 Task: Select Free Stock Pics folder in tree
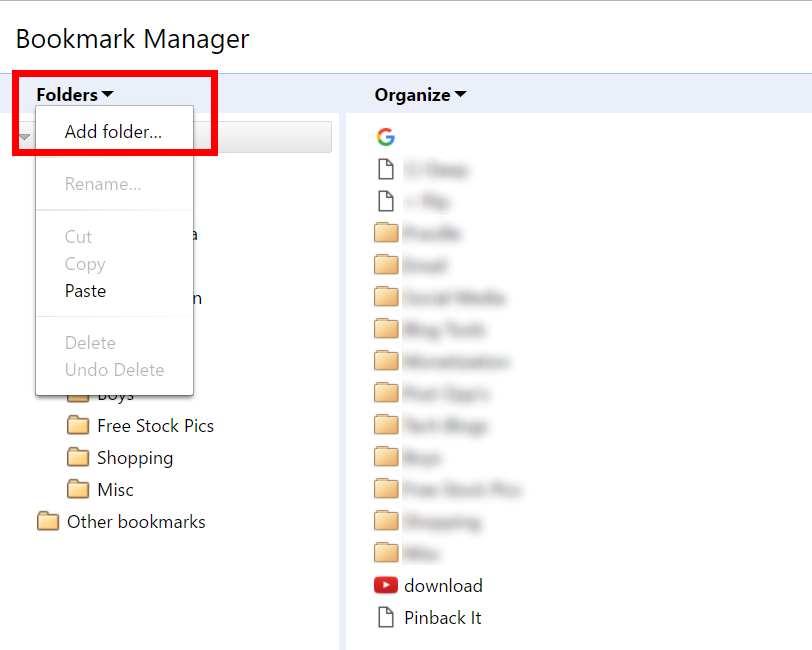coord(140,426)
